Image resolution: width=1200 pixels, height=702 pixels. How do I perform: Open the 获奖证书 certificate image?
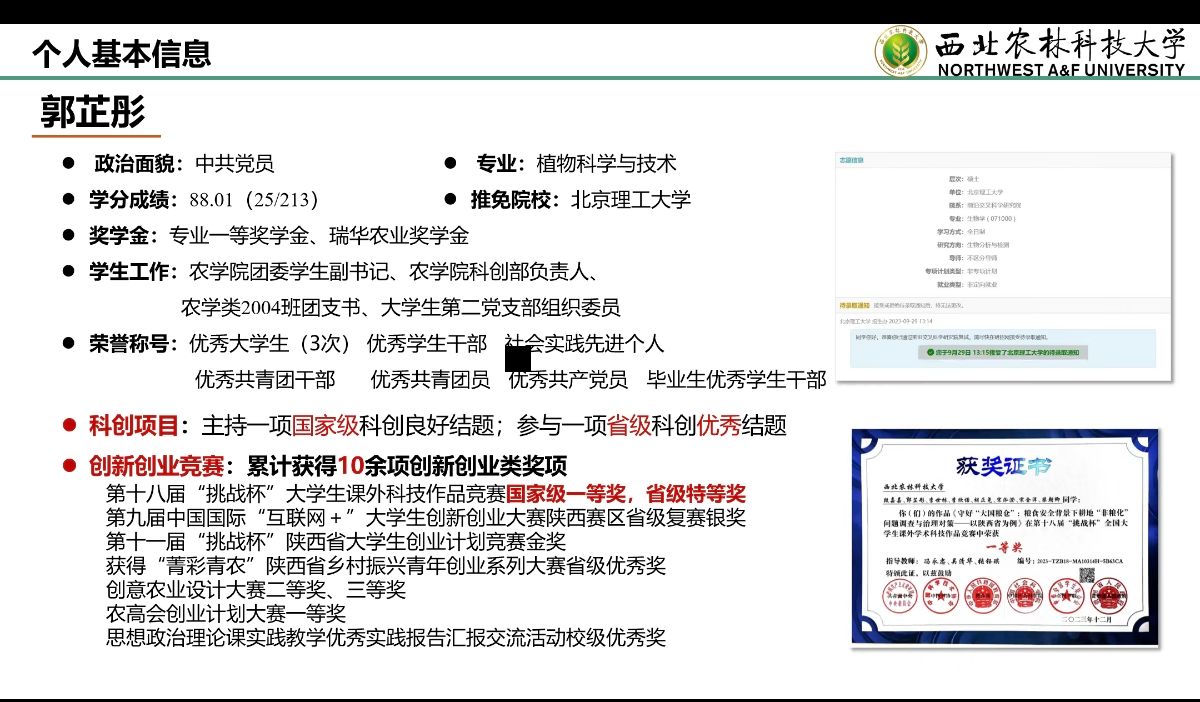[1005, 537]
